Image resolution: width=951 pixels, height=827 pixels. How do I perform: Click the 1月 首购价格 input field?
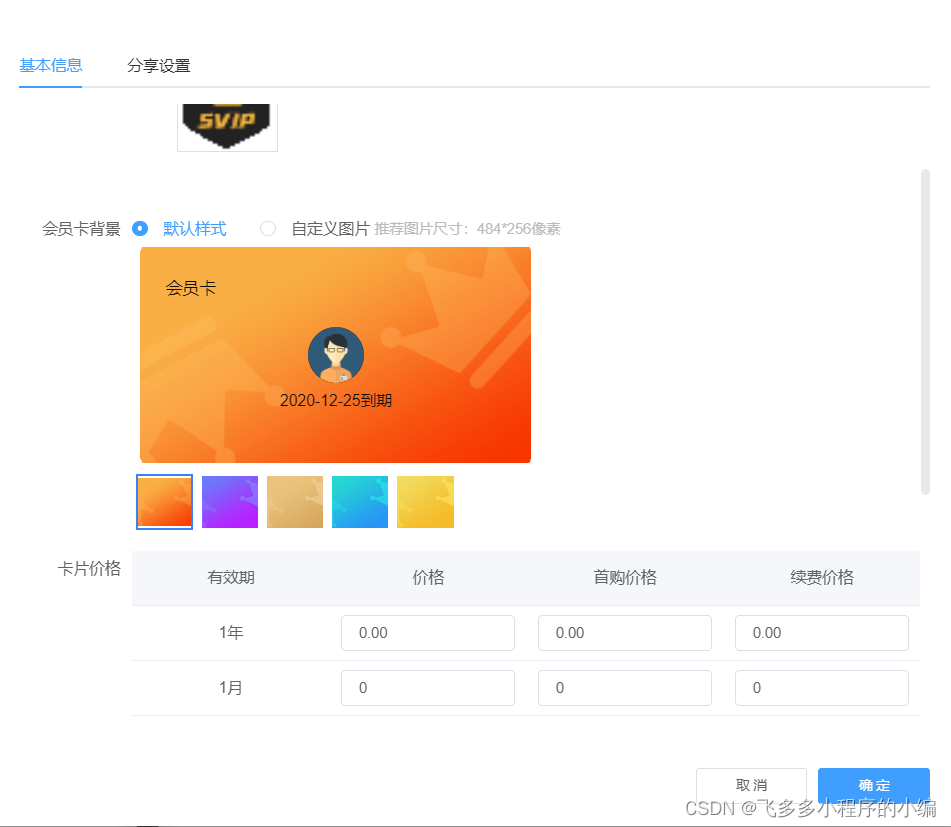tap(625, 688)
